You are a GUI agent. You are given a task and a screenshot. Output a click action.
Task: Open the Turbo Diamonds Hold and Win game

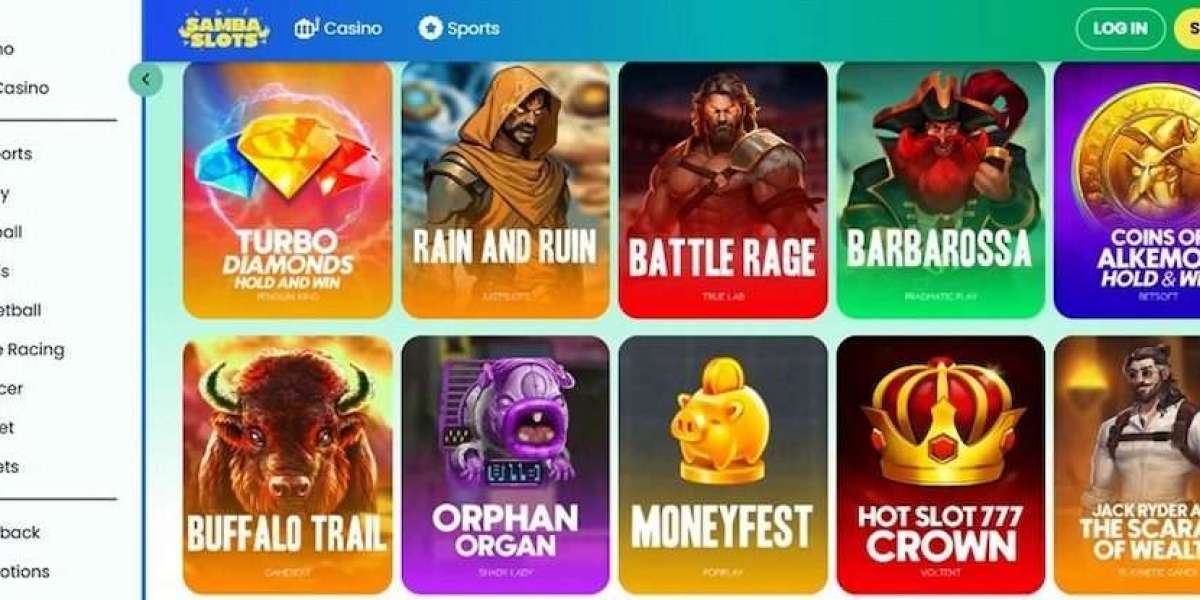coord(288,190)
